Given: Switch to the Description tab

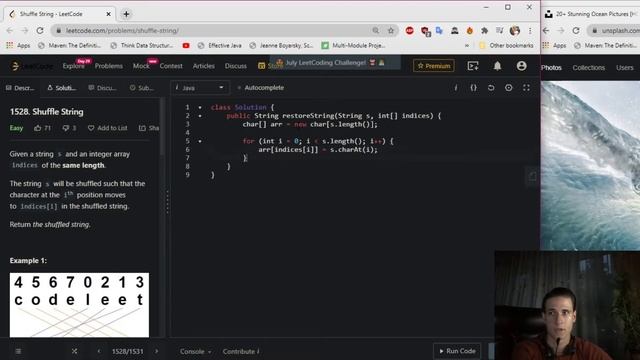Looking at the screenshot, I should [20, 88].
